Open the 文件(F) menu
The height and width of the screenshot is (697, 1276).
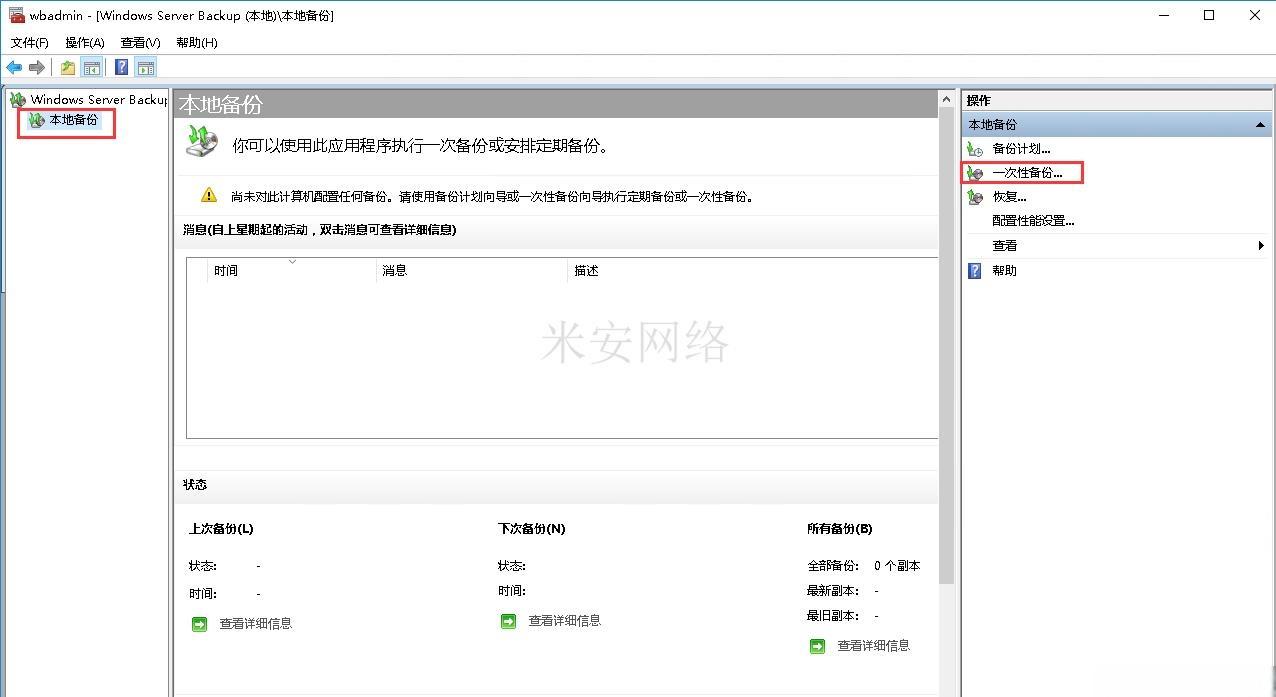click(30, 42)
